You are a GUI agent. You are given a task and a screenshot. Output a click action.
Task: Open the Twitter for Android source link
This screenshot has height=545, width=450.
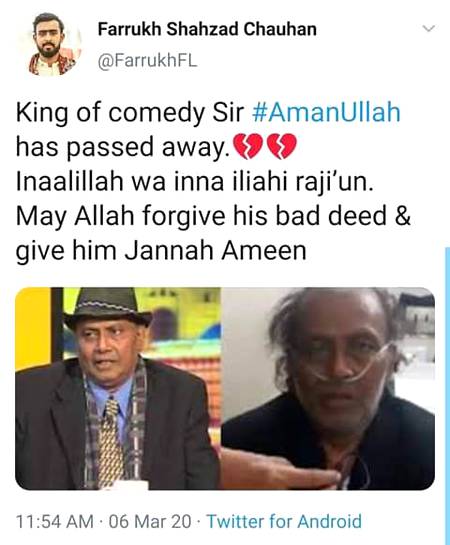284,521
